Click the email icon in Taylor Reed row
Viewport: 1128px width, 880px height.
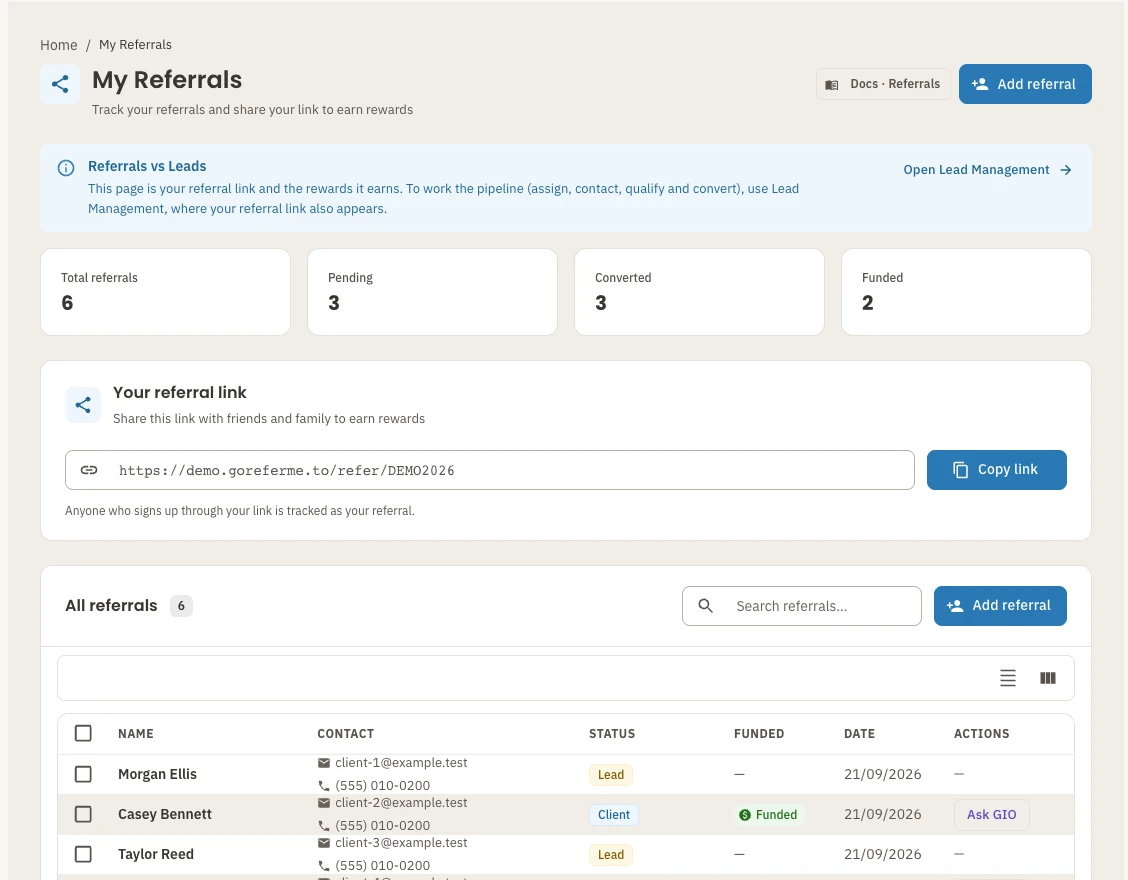pyautogui.click(x=324, y=843)
